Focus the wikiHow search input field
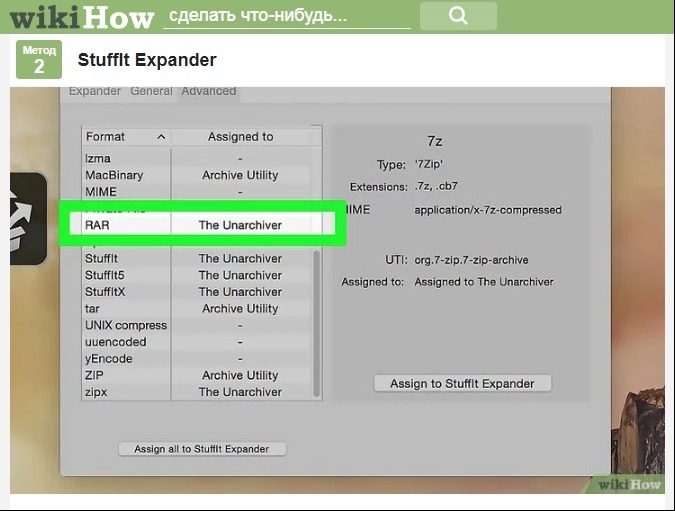675x511 pixels. (x=287, y=16)
